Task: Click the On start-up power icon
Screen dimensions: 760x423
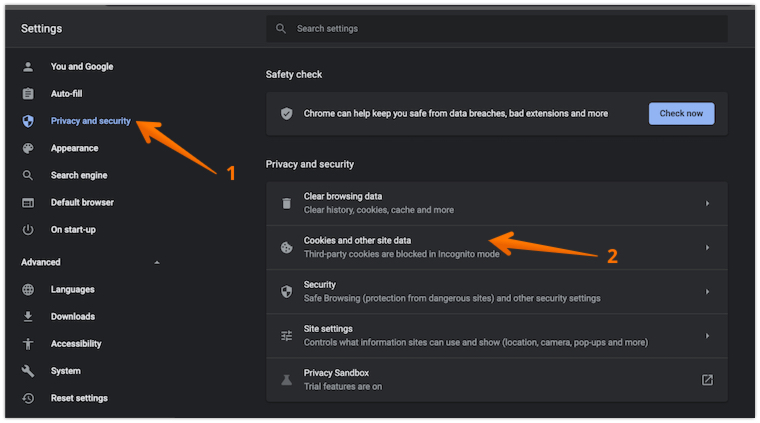Action: [x=28, y=230]
